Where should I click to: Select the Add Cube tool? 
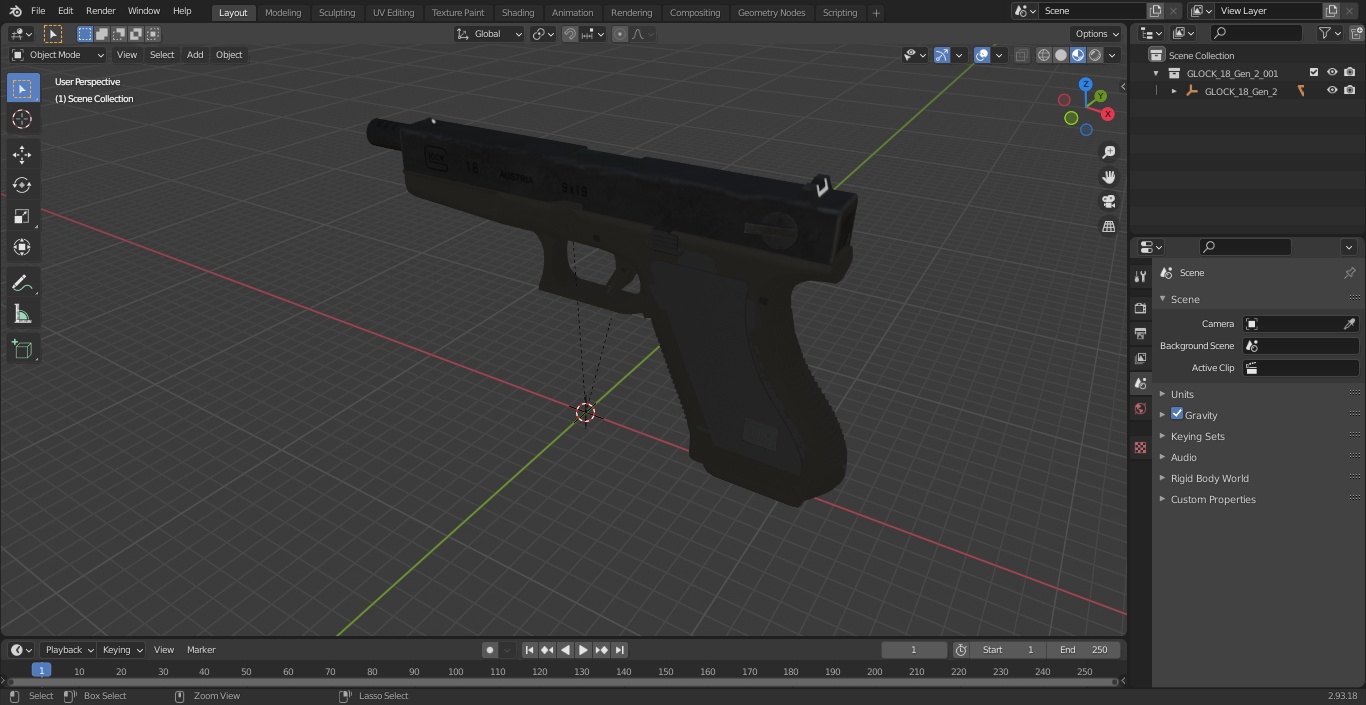click(x=22, y=349)
